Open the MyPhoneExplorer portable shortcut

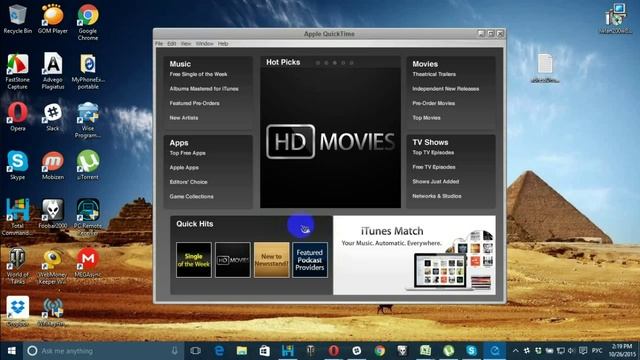(88, 71)
